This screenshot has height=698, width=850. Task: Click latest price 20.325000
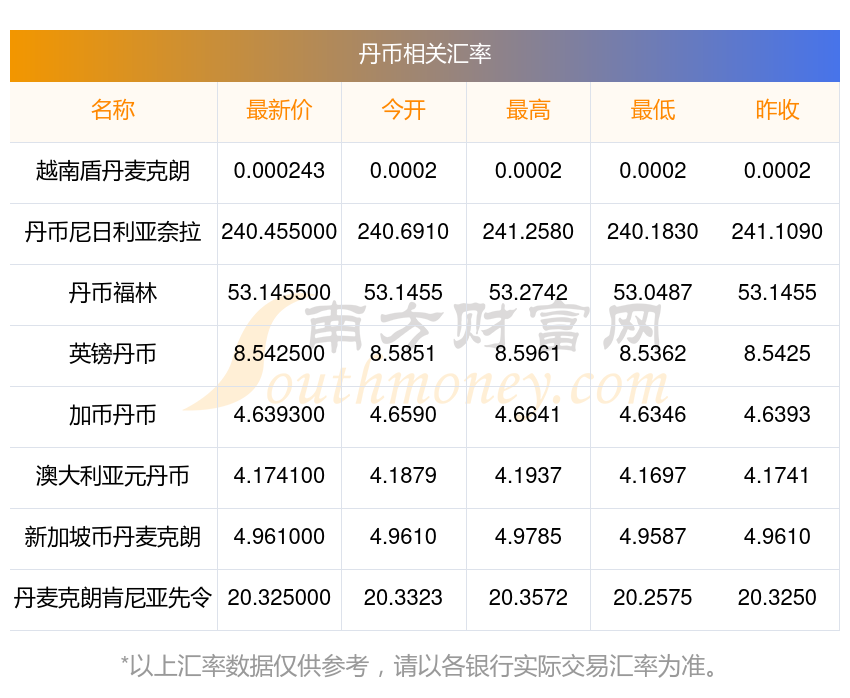tap(279, 598)
